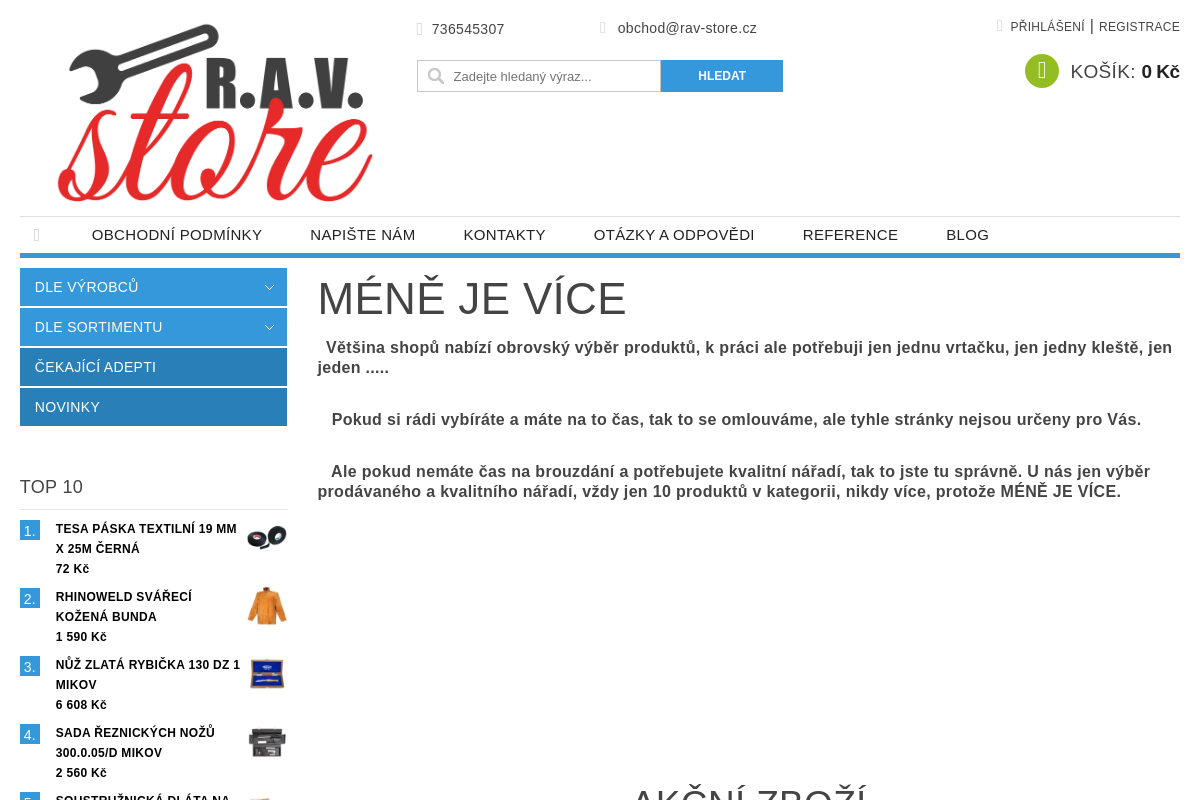
Task: Open Novinky sidebar category
Action: point(153,407)
